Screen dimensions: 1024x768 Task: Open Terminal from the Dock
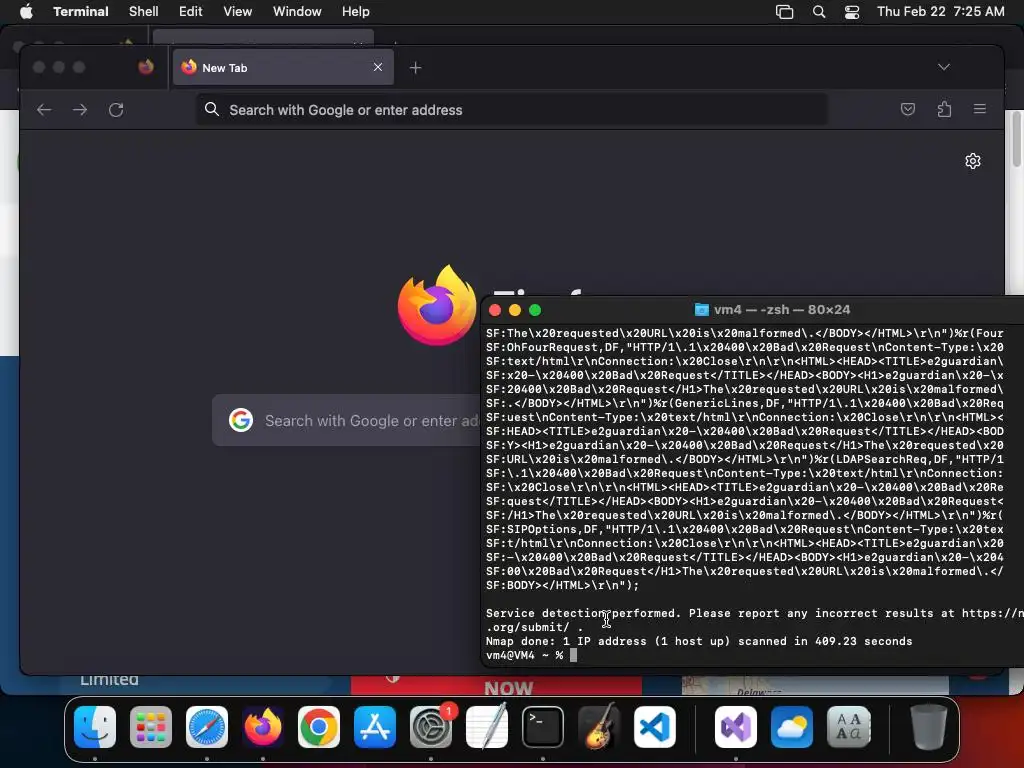543,727
